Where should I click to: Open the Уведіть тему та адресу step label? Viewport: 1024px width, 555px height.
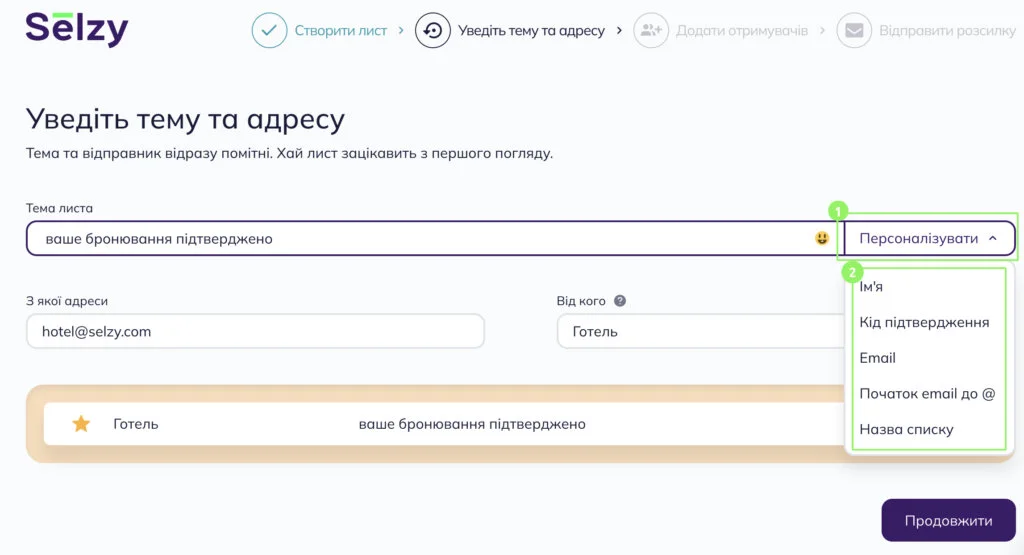[531, 31]
